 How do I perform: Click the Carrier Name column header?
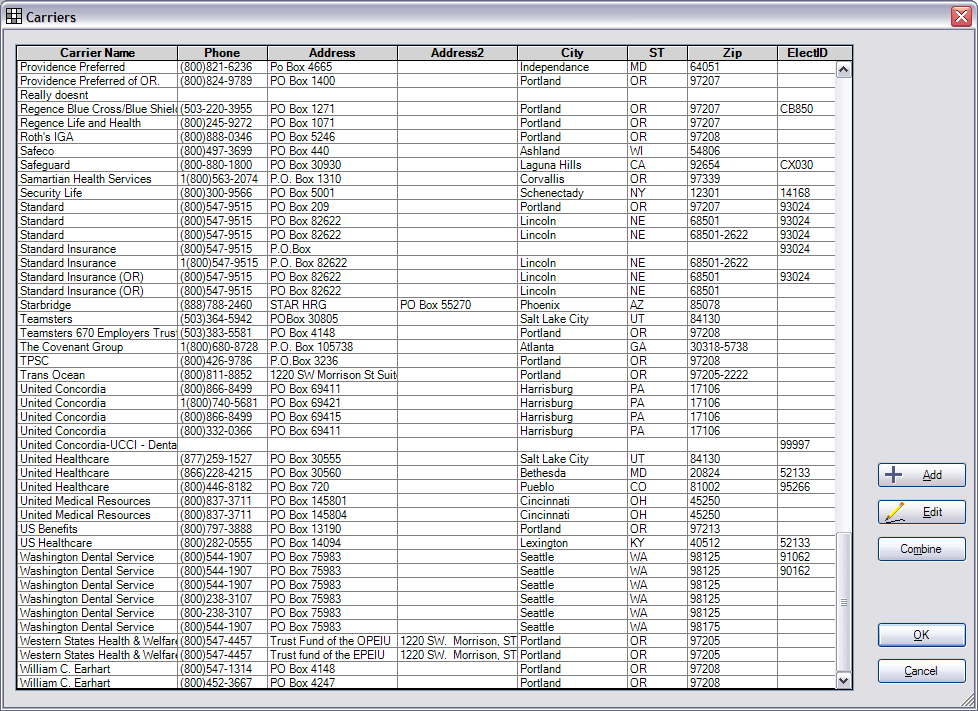(x=97, y=53)
